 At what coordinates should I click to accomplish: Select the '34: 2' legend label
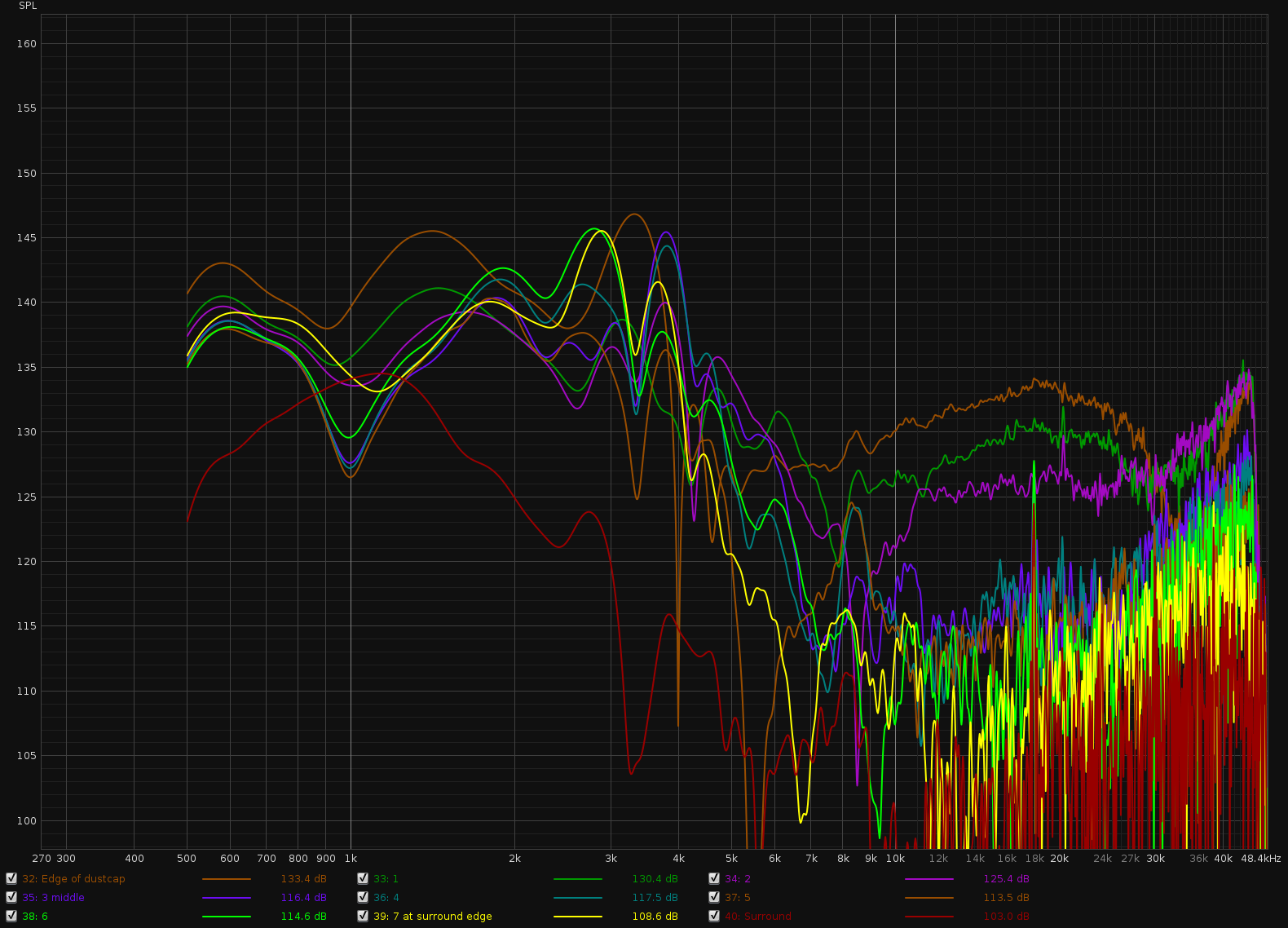(x=738, y=879)
